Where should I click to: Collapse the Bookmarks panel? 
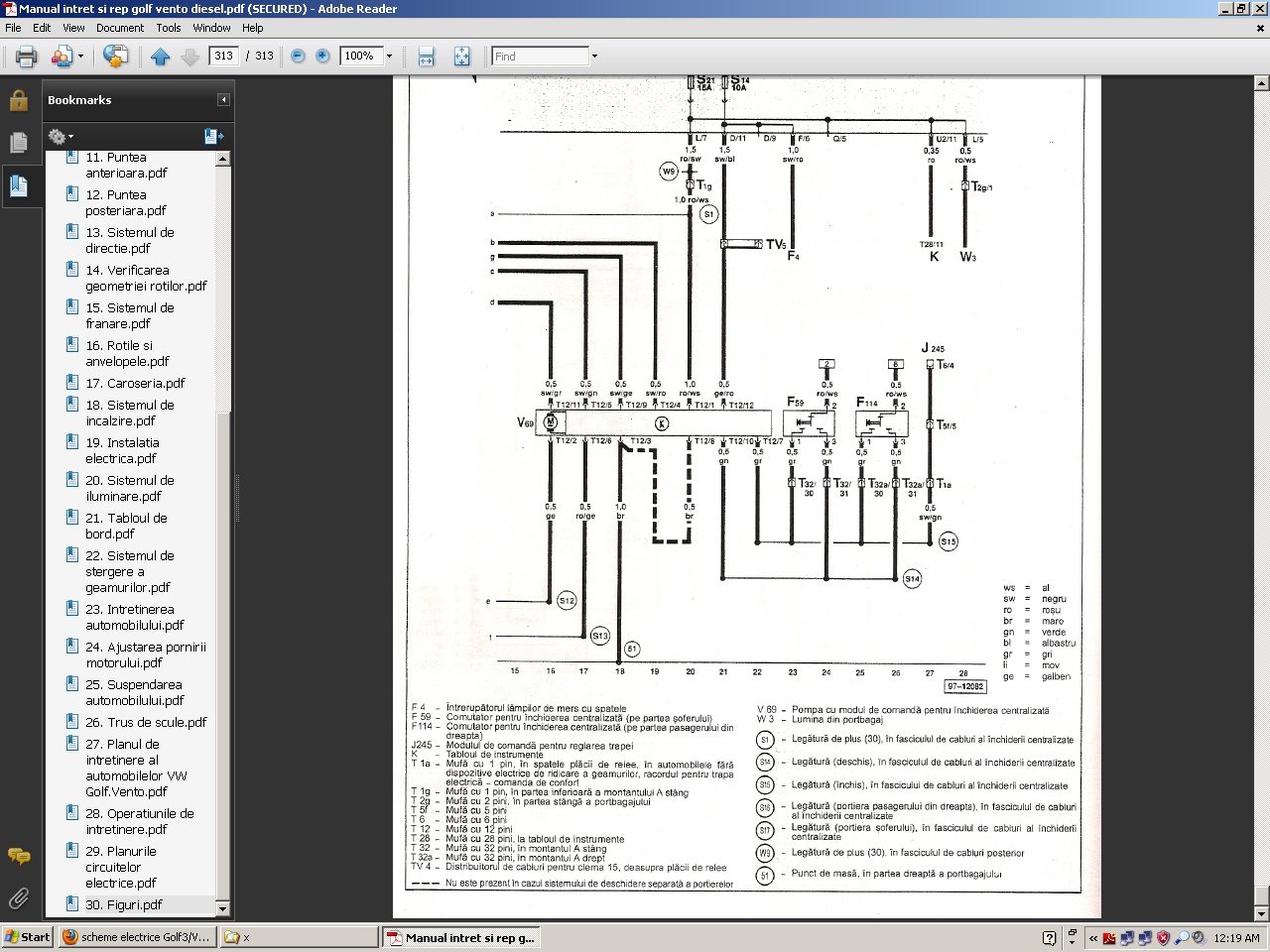[223, 100]
